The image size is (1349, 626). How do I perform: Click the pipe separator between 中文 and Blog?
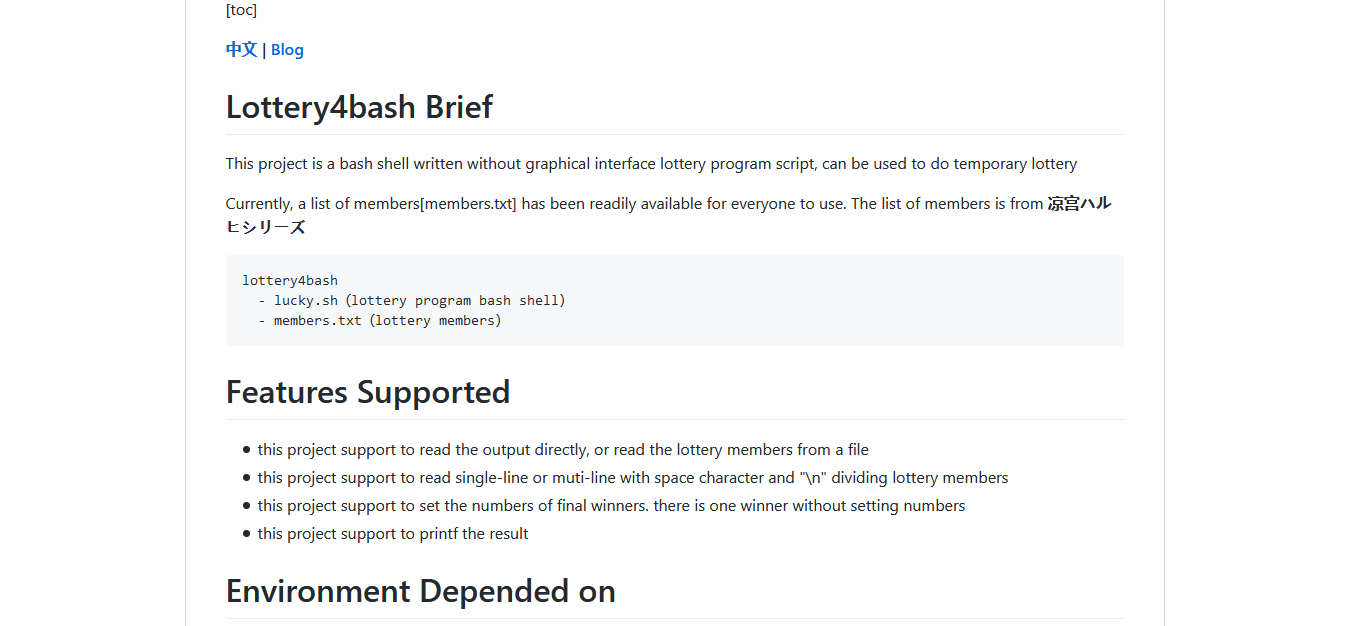pyautogui.click(x=264, y=50)
